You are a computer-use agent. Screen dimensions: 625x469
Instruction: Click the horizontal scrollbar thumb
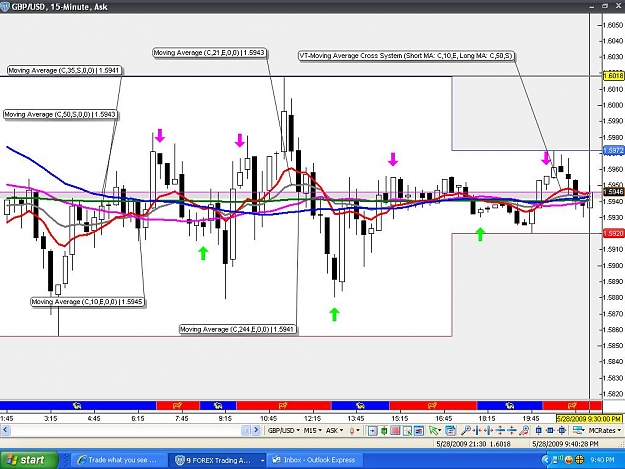tap(246, 430)
